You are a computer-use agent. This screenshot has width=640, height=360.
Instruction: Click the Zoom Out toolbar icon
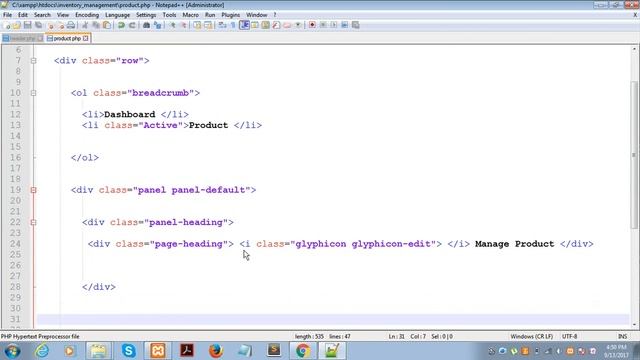click(184, 25)
